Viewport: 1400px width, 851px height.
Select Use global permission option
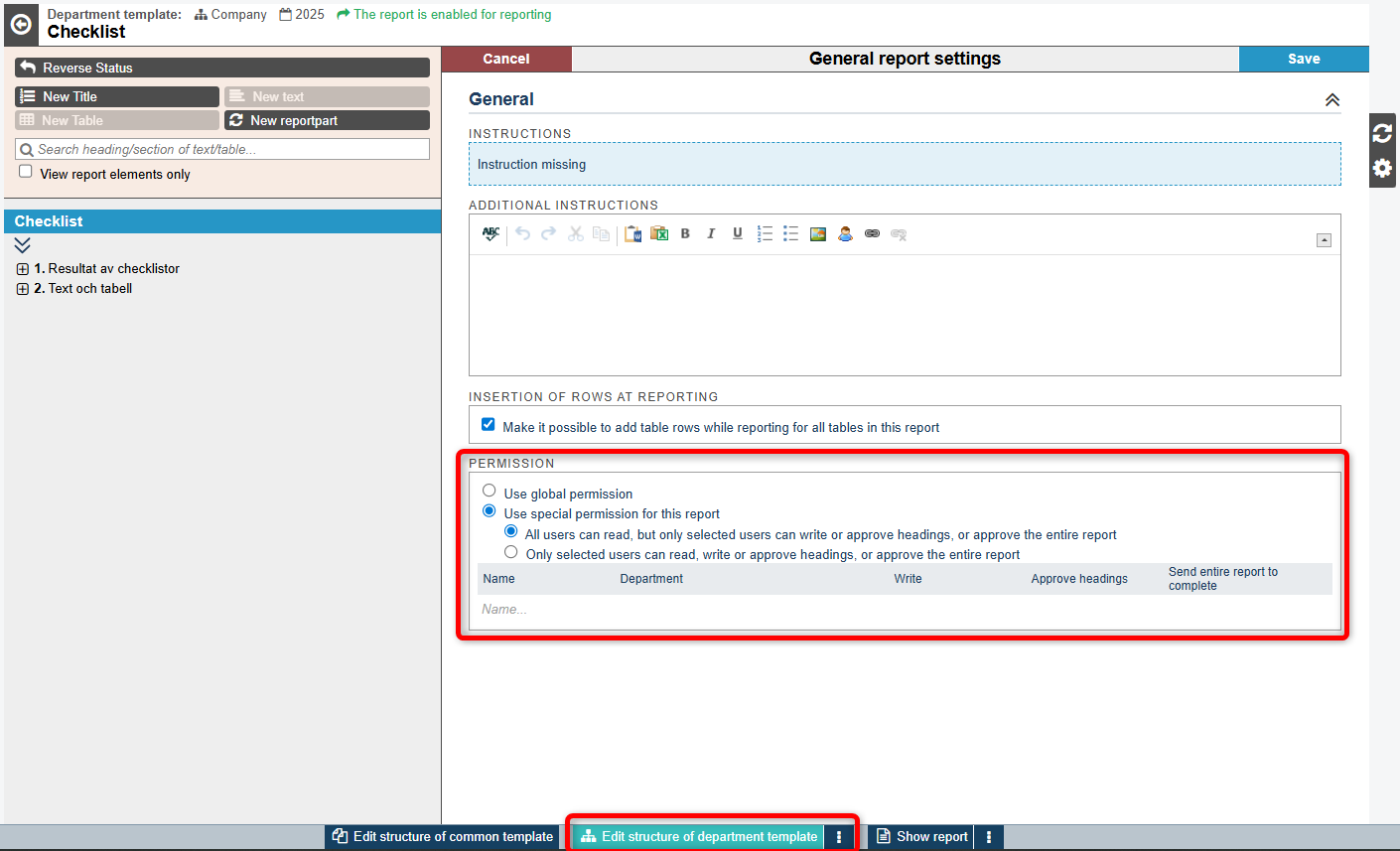490,491
